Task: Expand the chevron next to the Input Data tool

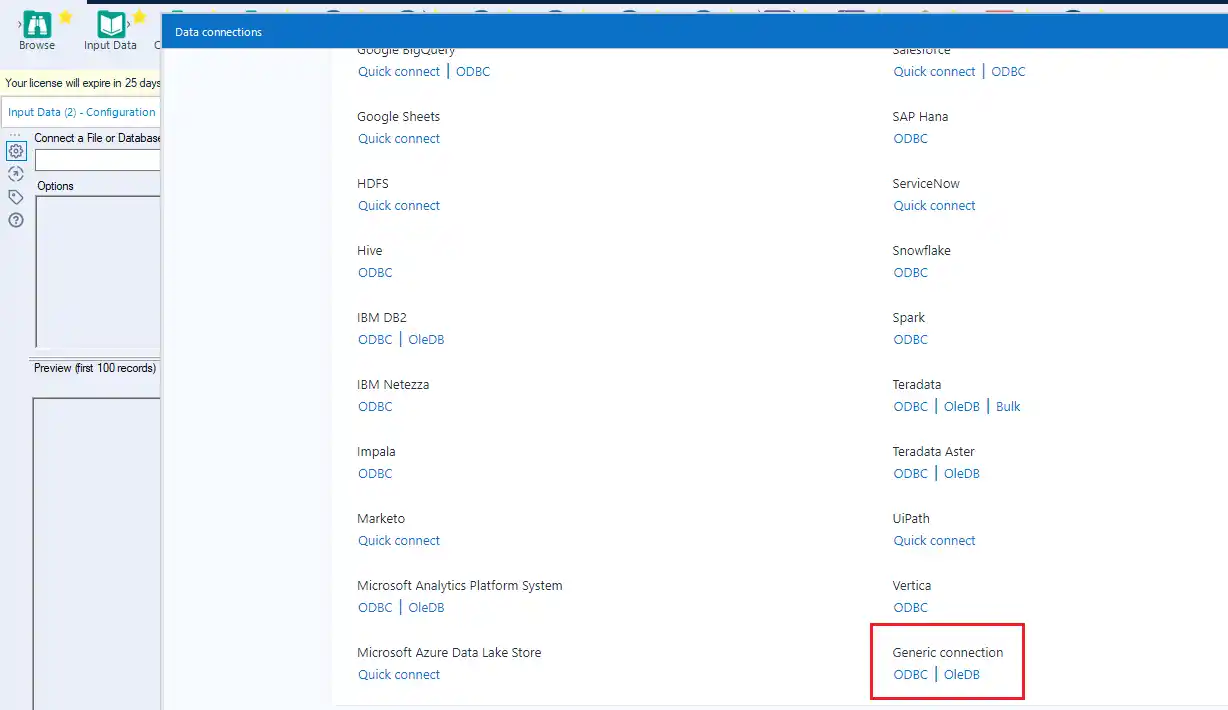Action: pos(131,24)
